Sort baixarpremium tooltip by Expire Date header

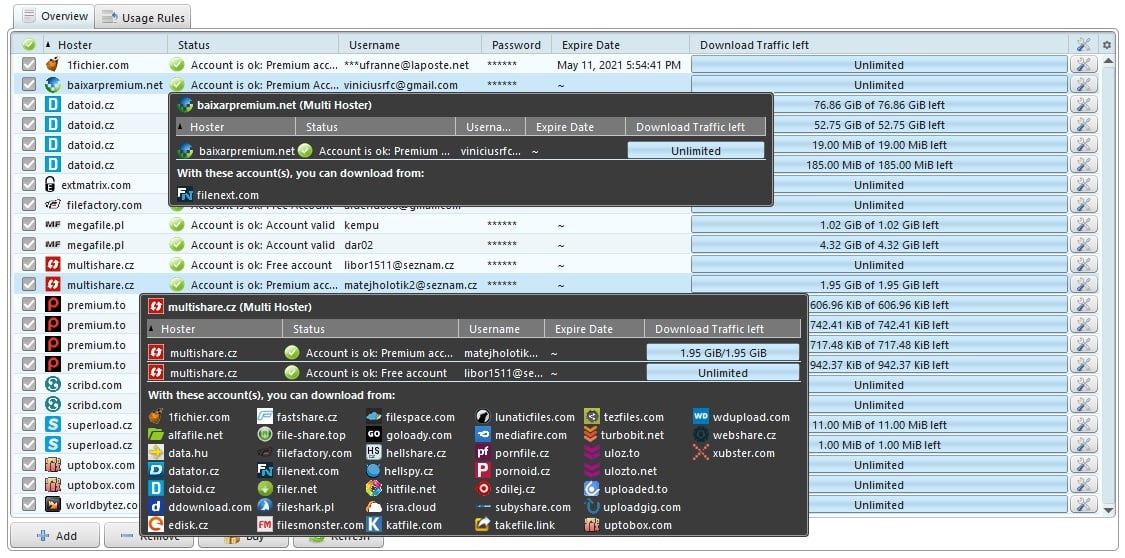[575, 127]
